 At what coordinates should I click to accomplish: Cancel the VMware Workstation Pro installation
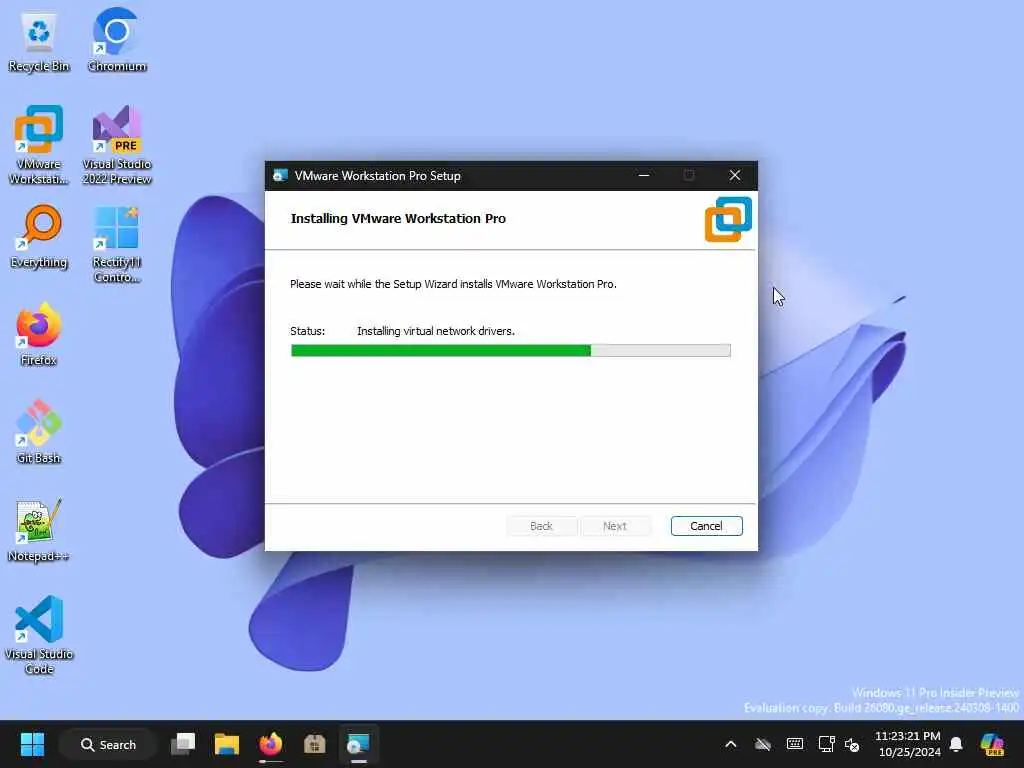pyautogui.click(x=707, y=526)
